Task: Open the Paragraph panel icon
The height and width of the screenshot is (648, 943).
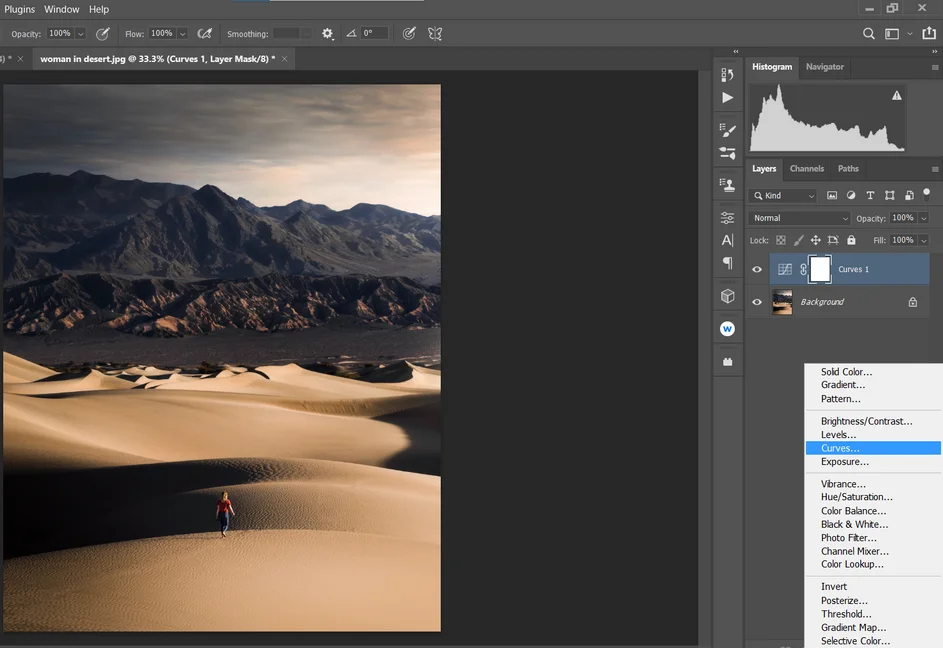Action: point(727,264)
